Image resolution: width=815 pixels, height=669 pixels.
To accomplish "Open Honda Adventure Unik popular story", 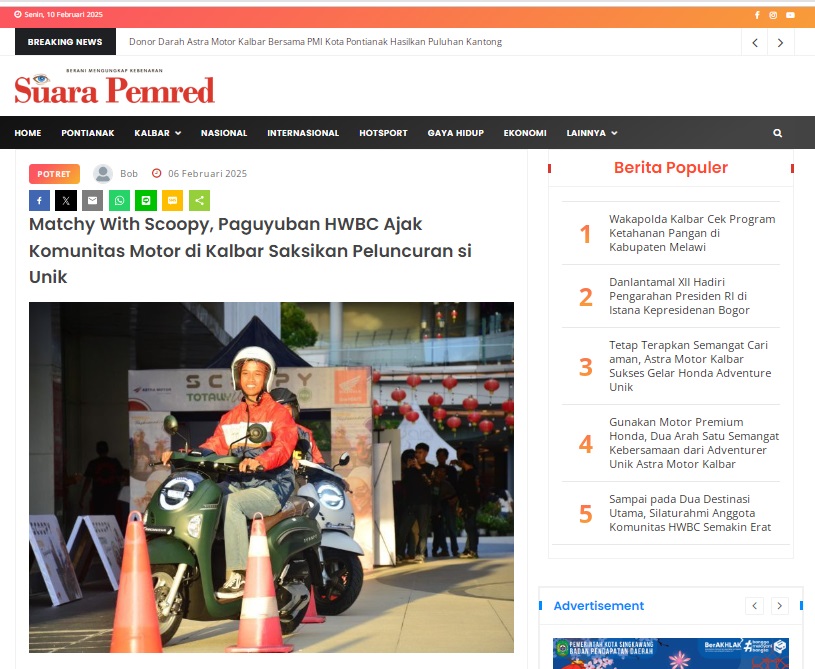I will tap(690, 366).
